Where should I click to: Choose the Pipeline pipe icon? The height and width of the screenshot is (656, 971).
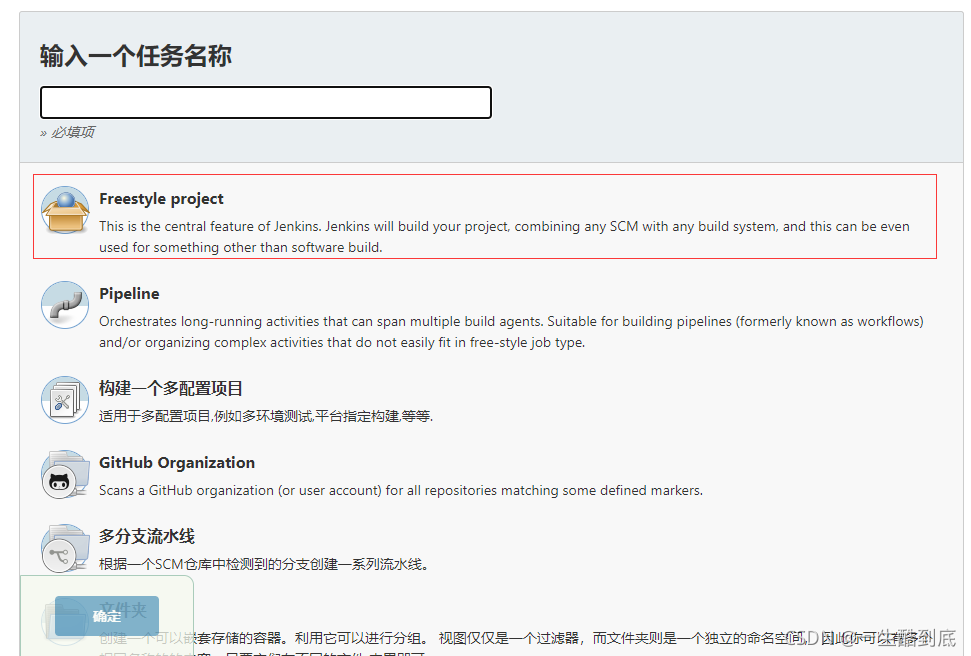pos(65,305)
